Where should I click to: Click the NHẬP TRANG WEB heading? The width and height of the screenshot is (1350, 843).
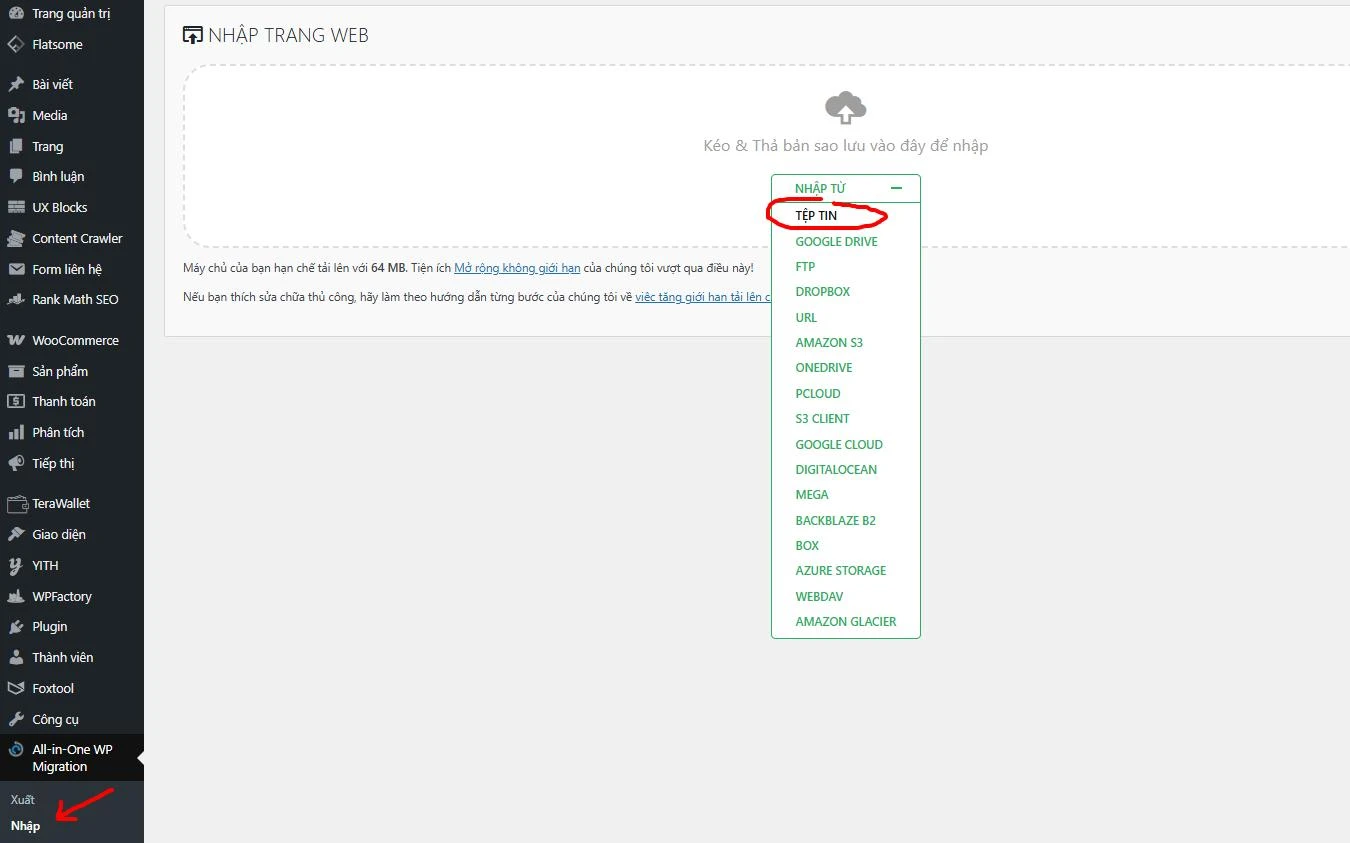[288, 35]
